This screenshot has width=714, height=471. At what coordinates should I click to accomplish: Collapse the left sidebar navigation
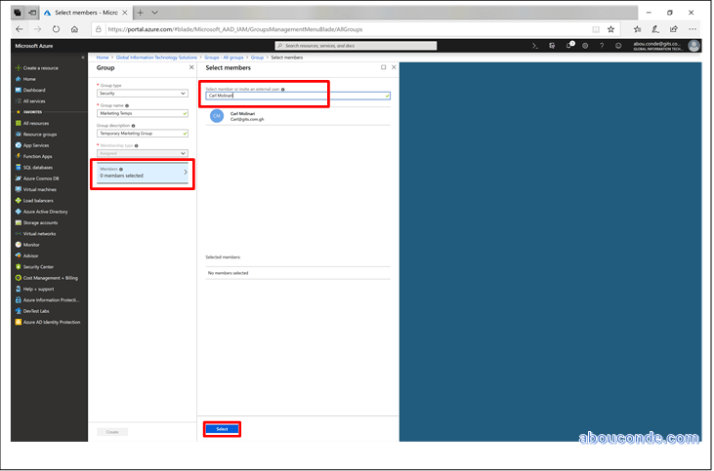[x=84, y=57]
